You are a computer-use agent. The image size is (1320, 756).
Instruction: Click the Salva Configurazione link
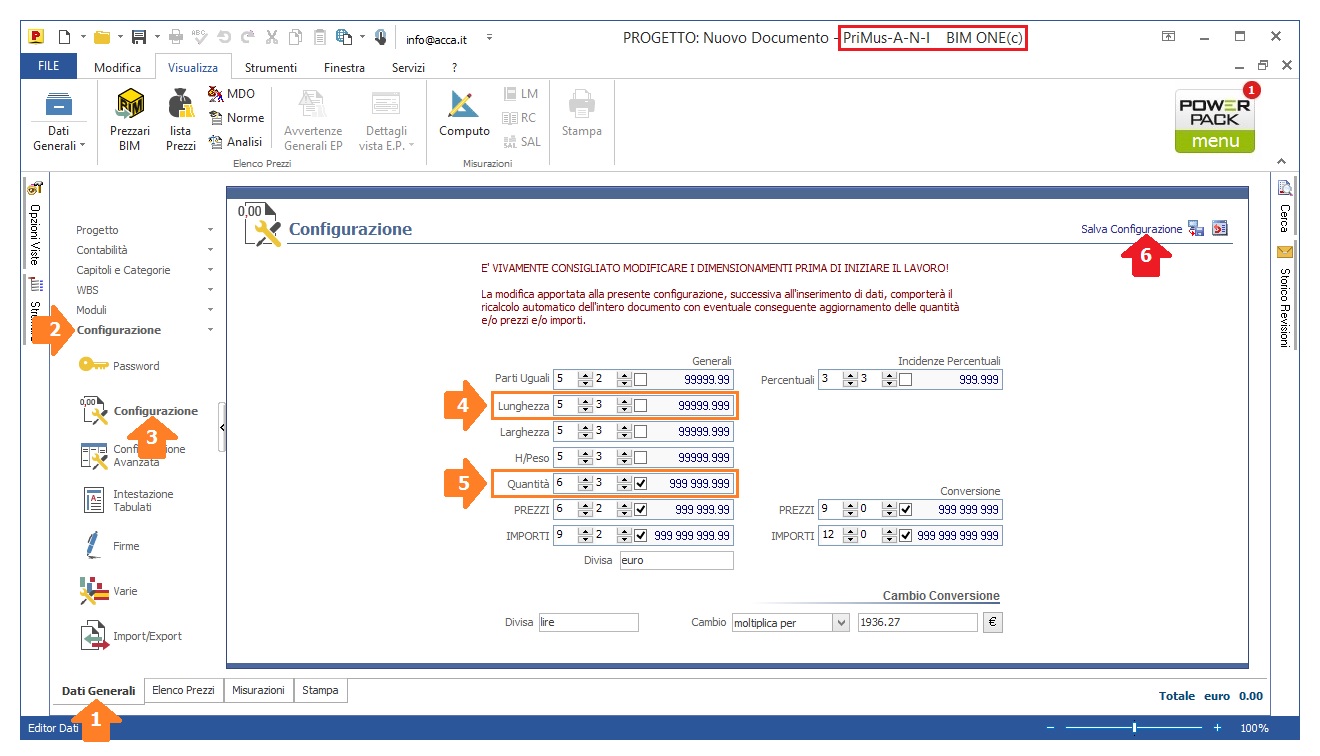[x=1131, y=229]
